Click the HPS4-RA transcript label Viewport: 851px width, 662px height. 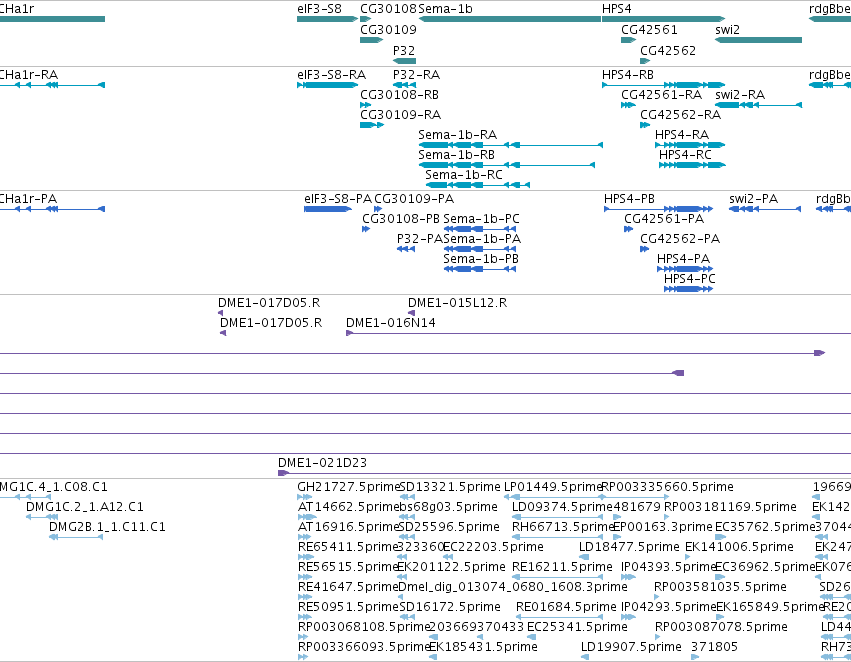[682, 135]
